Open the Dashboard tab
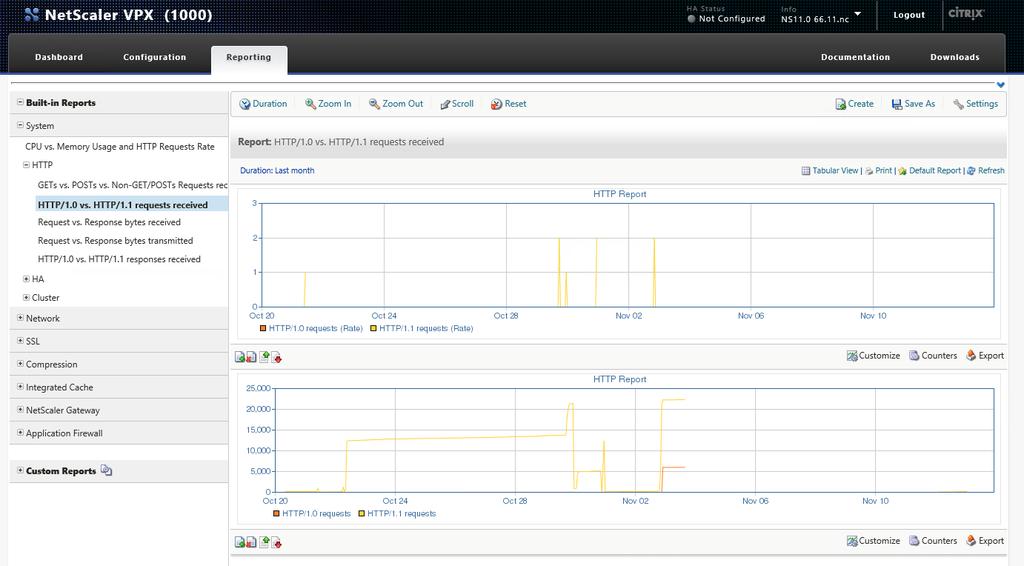1024x566 pixels. pos(59,57)
